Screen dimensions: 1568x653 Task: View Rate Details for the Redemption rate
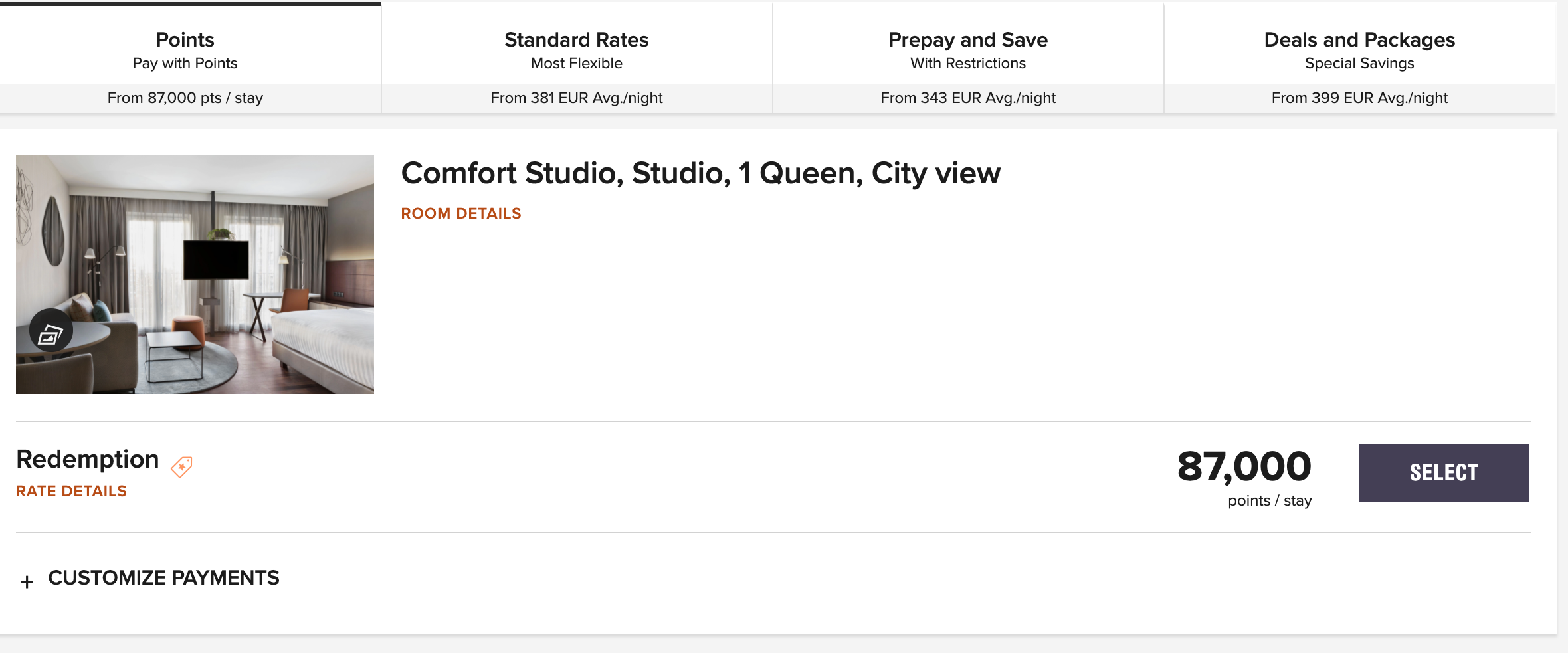tap(70, 491)
